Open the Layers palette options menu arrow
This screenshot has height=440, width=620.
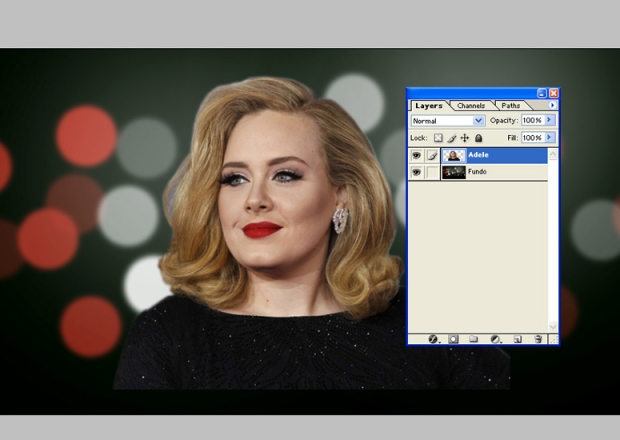[552, 105]
